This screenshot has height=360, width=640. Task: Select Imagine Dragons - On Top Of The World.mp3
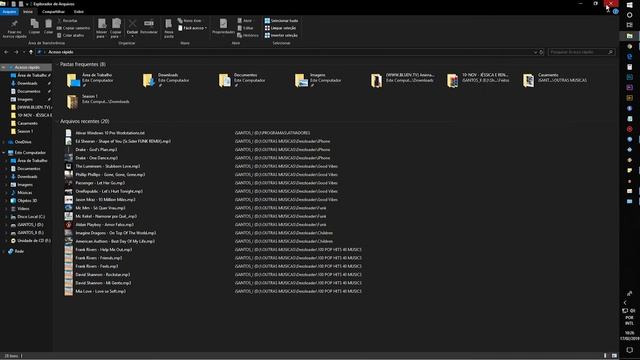[116, 233]
